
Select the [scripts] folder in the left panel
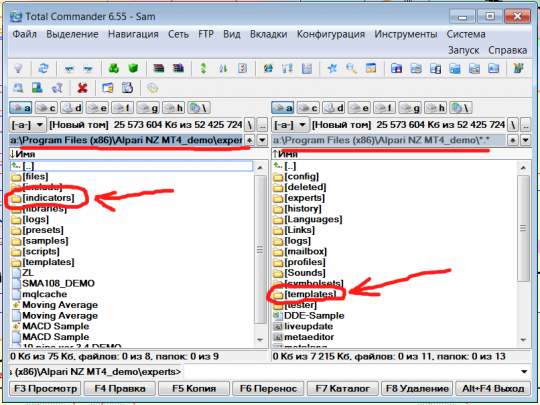click(41, 251)
